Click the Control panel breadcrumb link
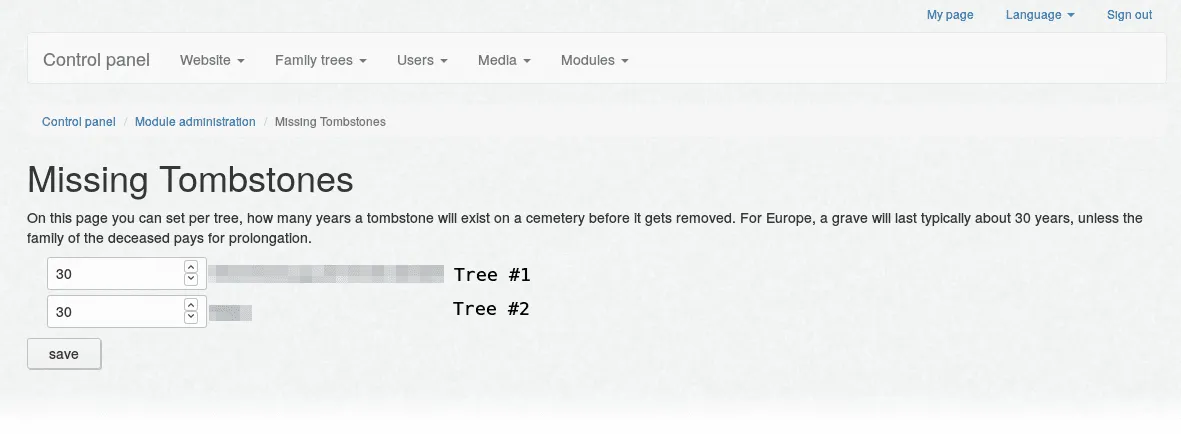Image resolution: width=1181 pixels, height=434 pixels. click(79, 122)
